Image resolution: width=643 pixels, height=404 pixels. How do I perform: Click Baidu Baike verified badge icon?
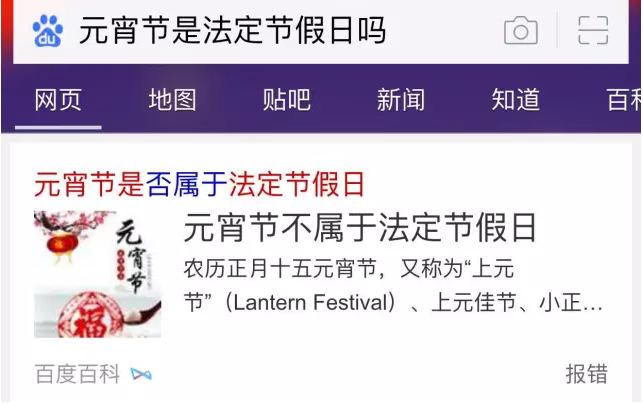point(141,374)
